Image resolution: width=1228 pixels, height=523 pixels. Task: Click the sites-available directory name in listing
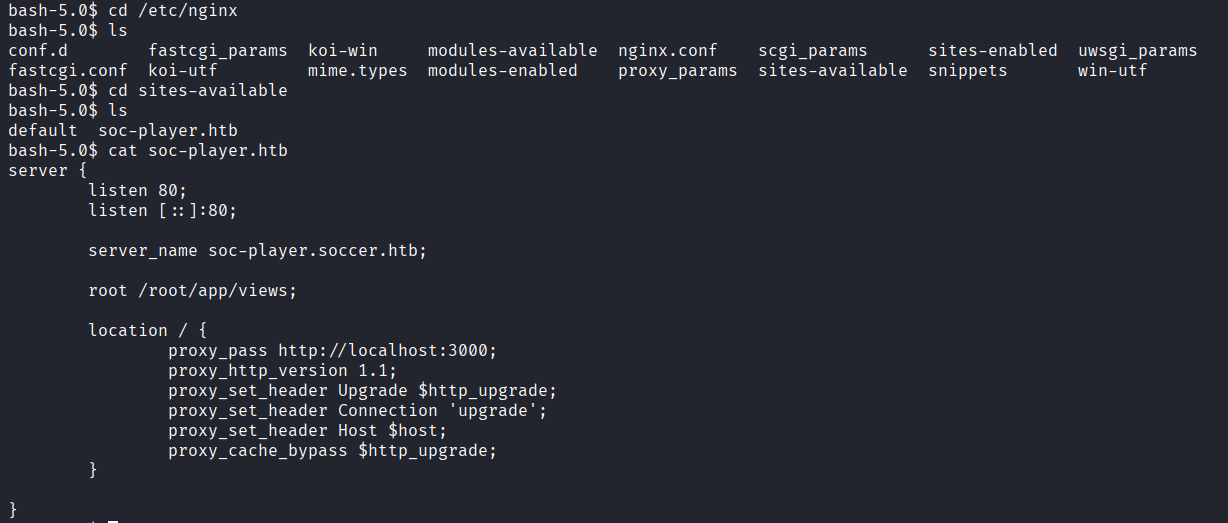click(833, 70)
